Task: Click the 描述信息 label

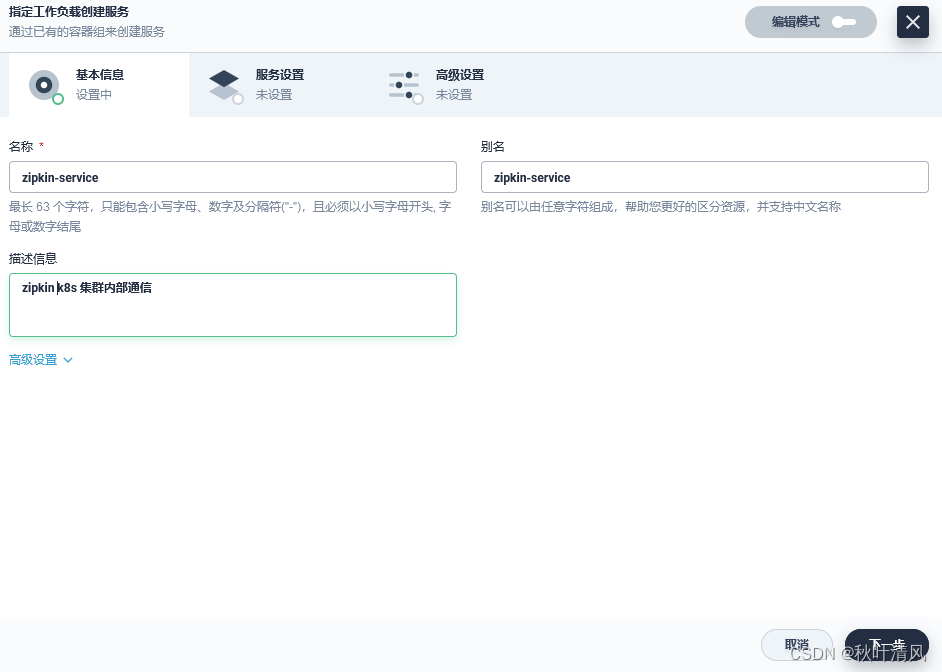Action: pos(33,259)
